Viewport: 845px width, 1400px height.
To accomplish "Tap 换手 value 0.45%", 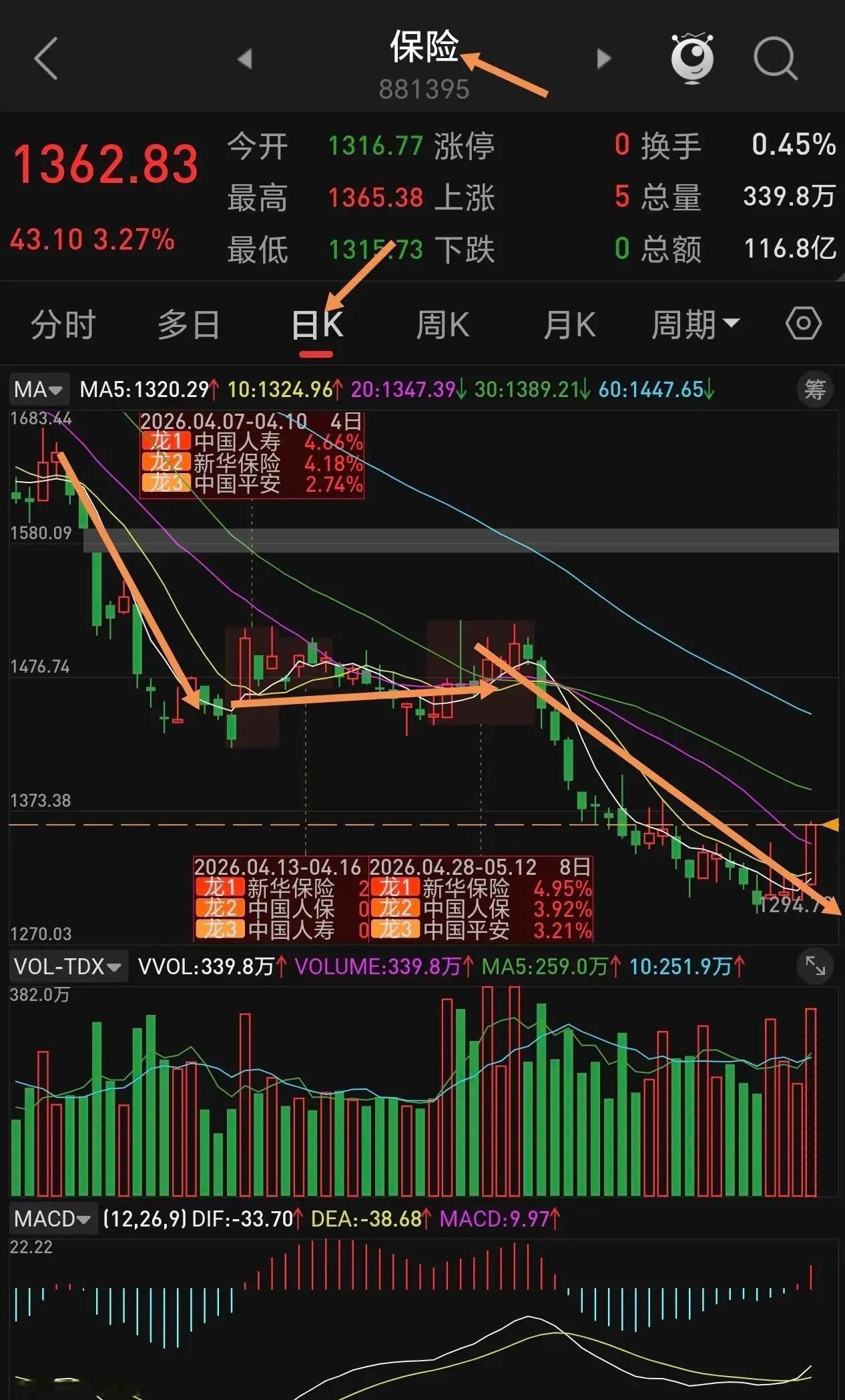I will click(794, 145).
